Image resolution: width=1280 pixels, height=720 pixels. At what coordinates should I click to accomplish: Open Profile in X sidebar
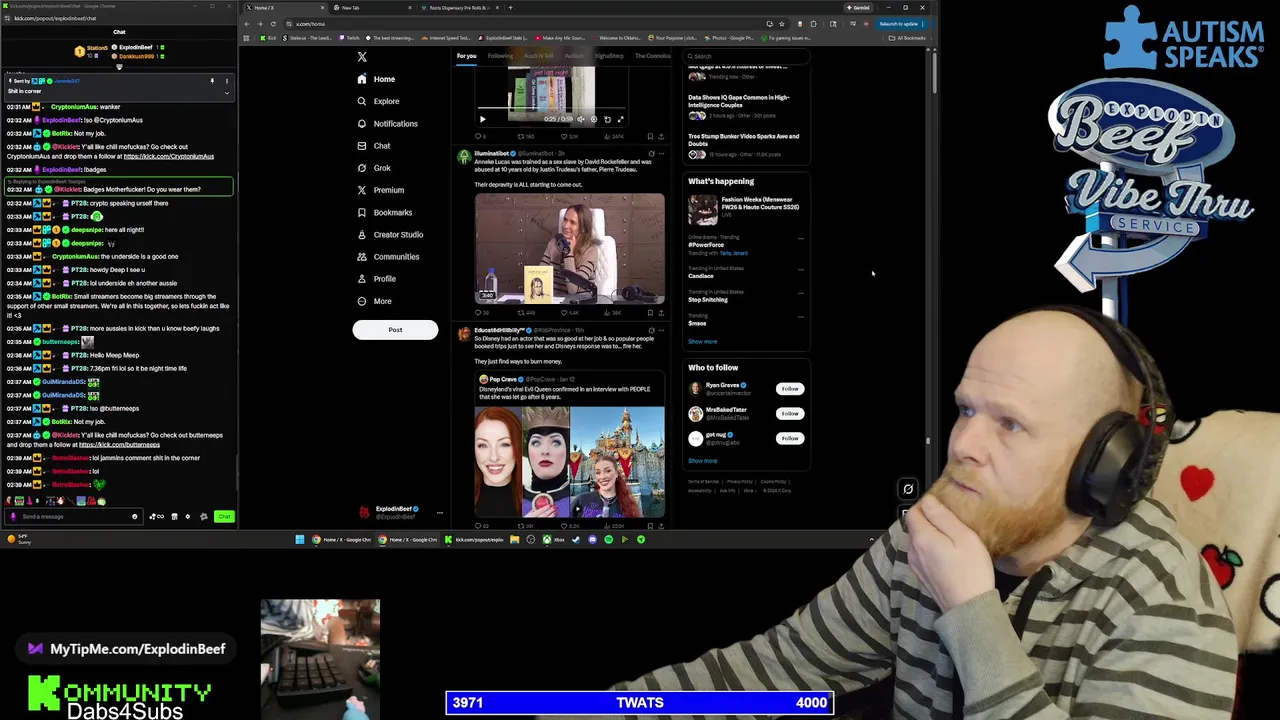(376, 279)
